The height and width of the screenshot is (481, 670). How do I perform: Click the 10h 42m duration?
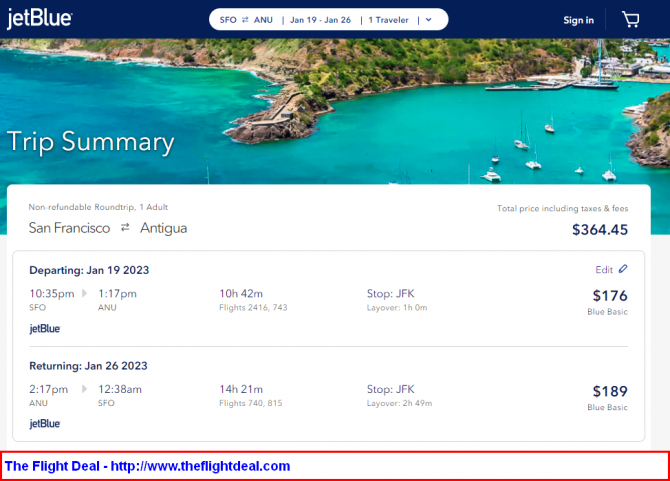241,294
